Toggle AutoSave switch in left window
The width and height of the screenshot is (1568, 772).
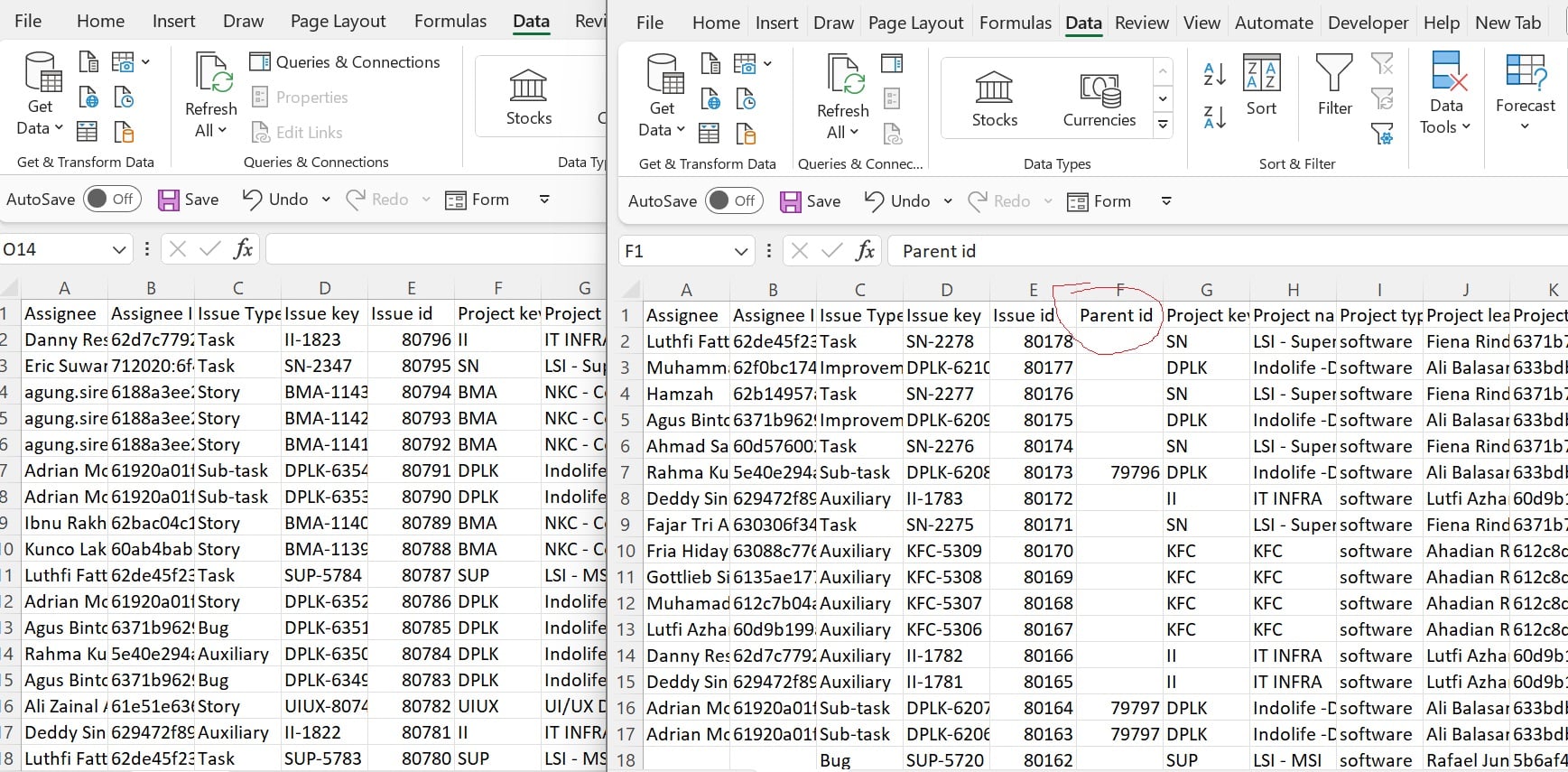(112, 199)
